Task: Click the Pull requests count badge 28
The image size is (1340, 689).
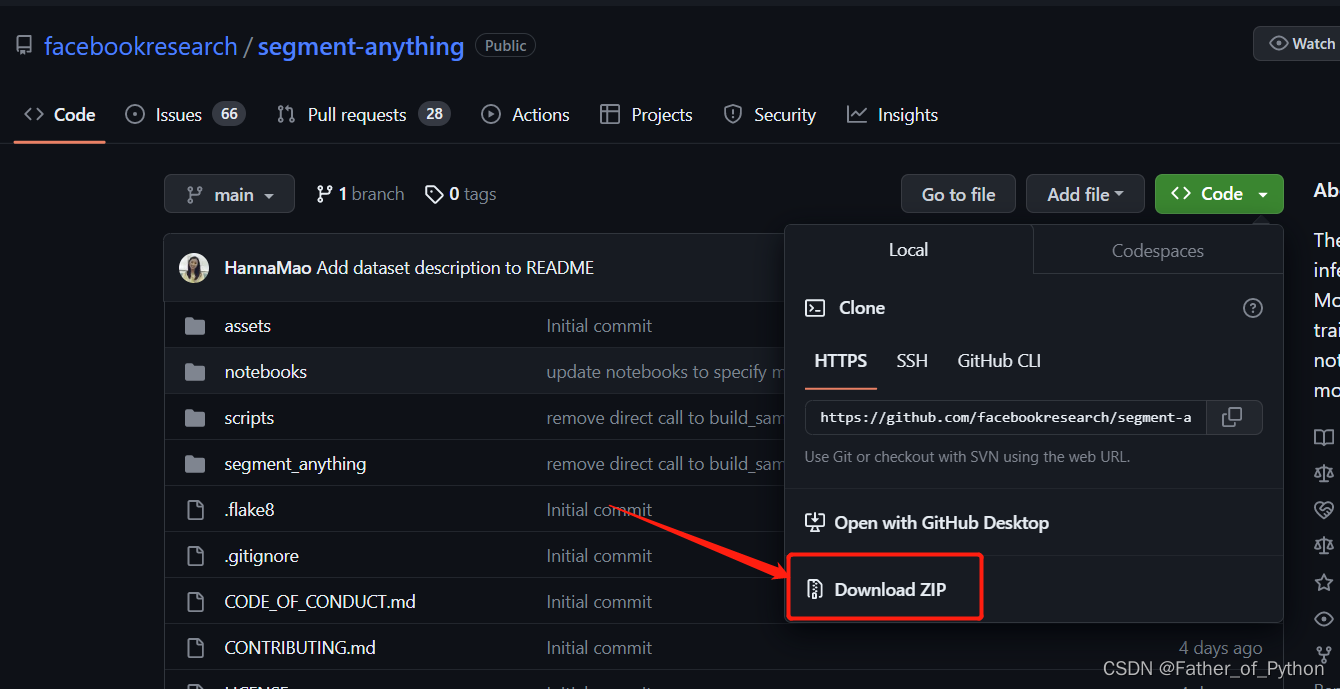Action: point(434,114)
